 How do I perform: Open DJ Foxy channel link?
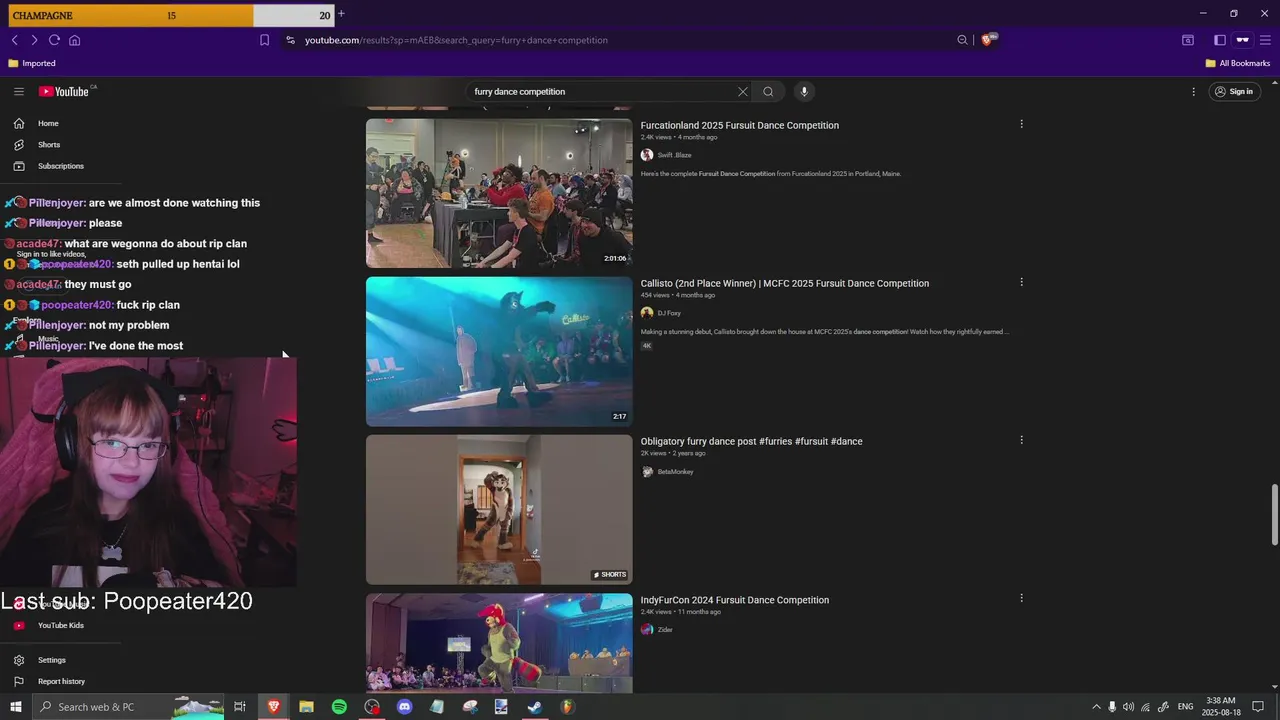pyautogui.click(x=669, y=313)
